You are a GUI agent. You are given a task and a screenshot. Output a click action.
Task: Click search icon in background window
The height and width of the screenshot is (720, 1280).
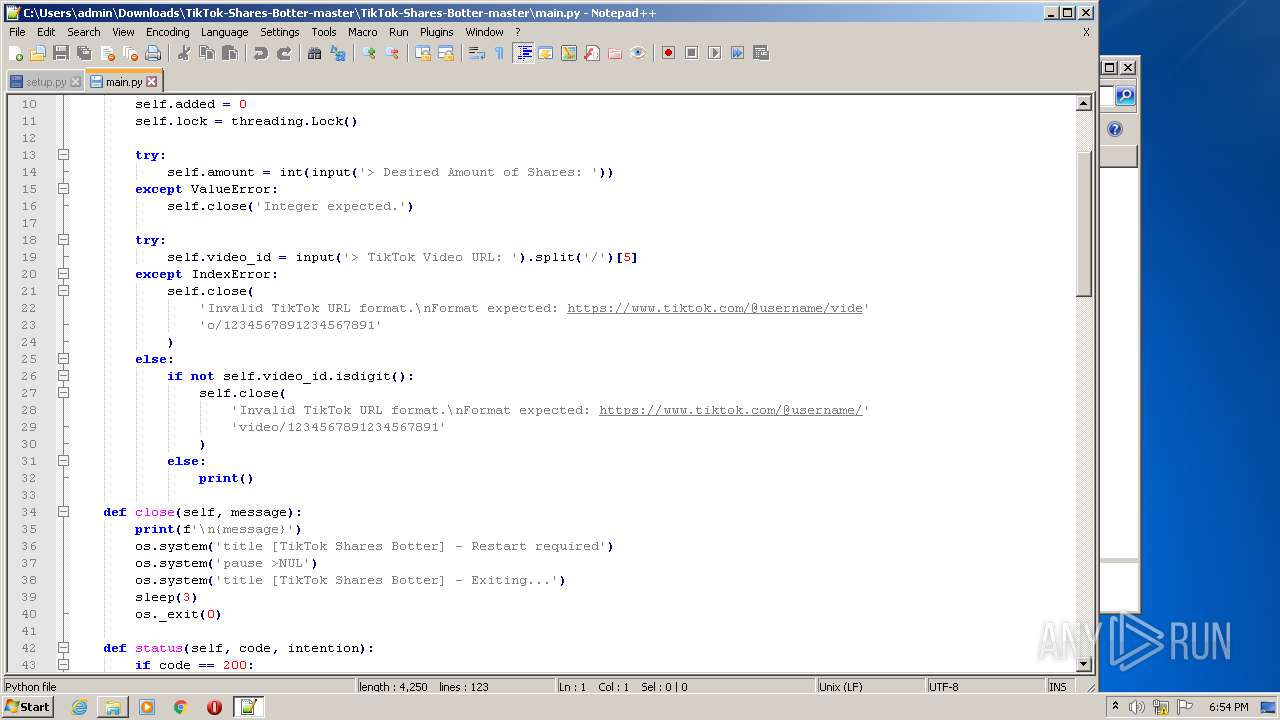tap(1125, 96)
